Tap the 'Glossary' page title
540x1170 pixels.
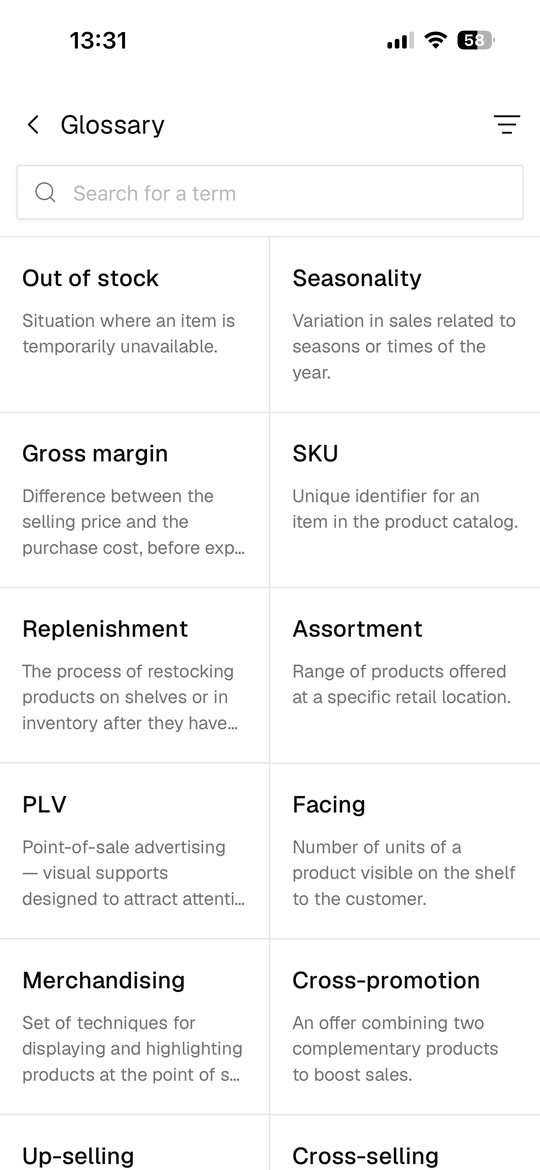coord(113,125)
